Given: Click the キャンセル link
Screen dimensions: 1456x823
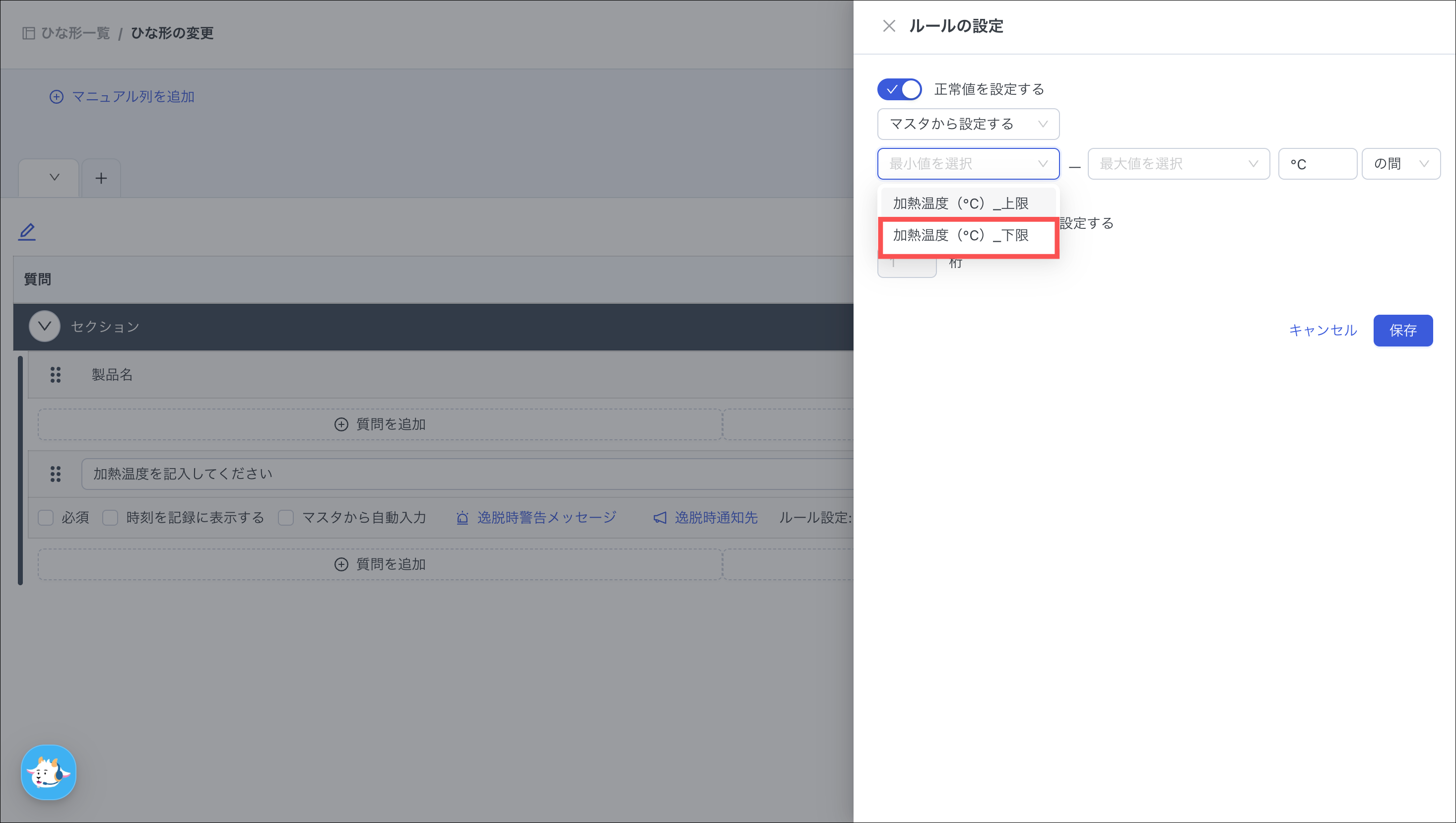Looking at the screenshot, I should click(x=1323, y=330).
